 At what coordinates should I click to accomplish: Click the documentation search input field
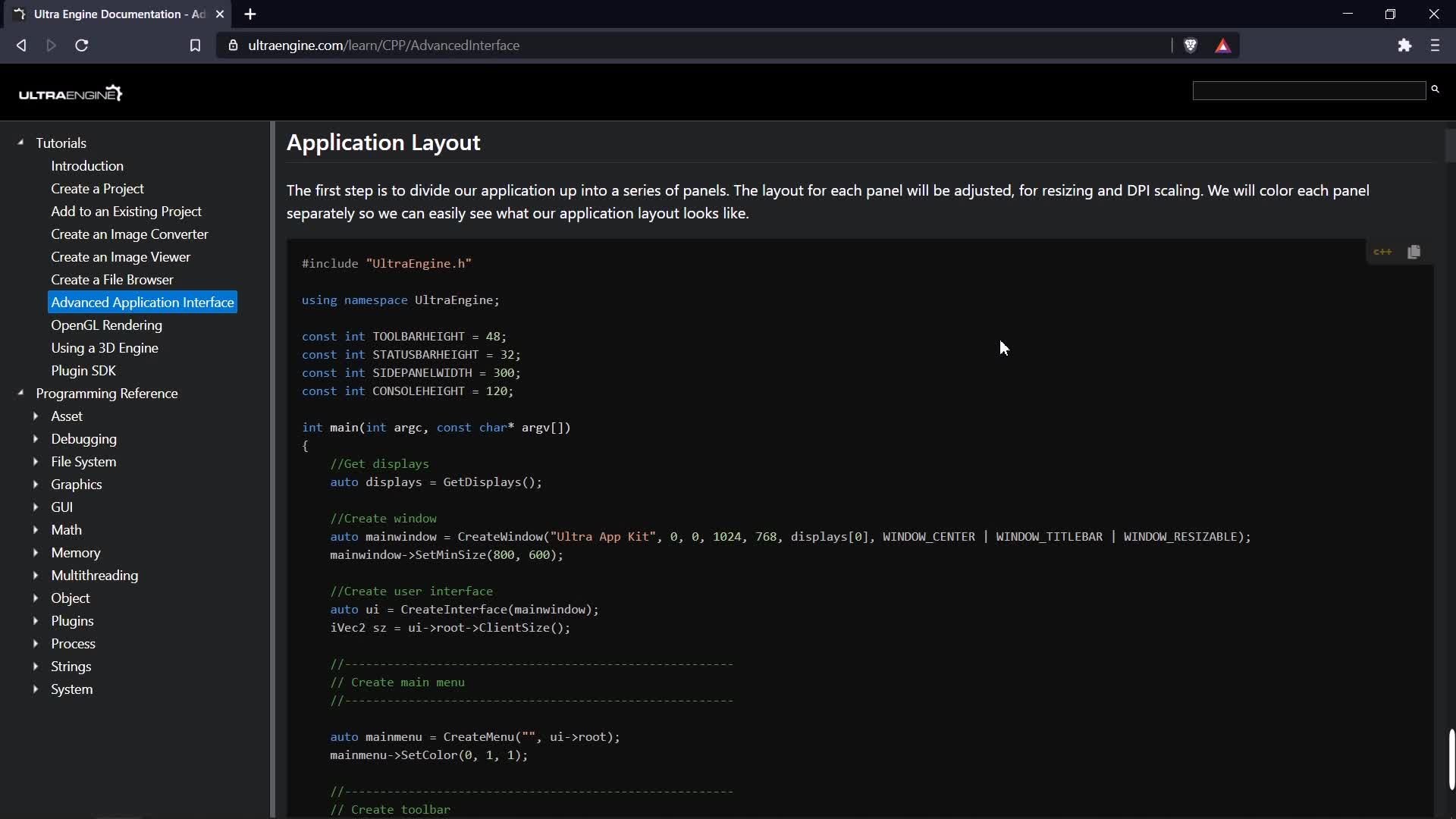(x=1309, y=91)
